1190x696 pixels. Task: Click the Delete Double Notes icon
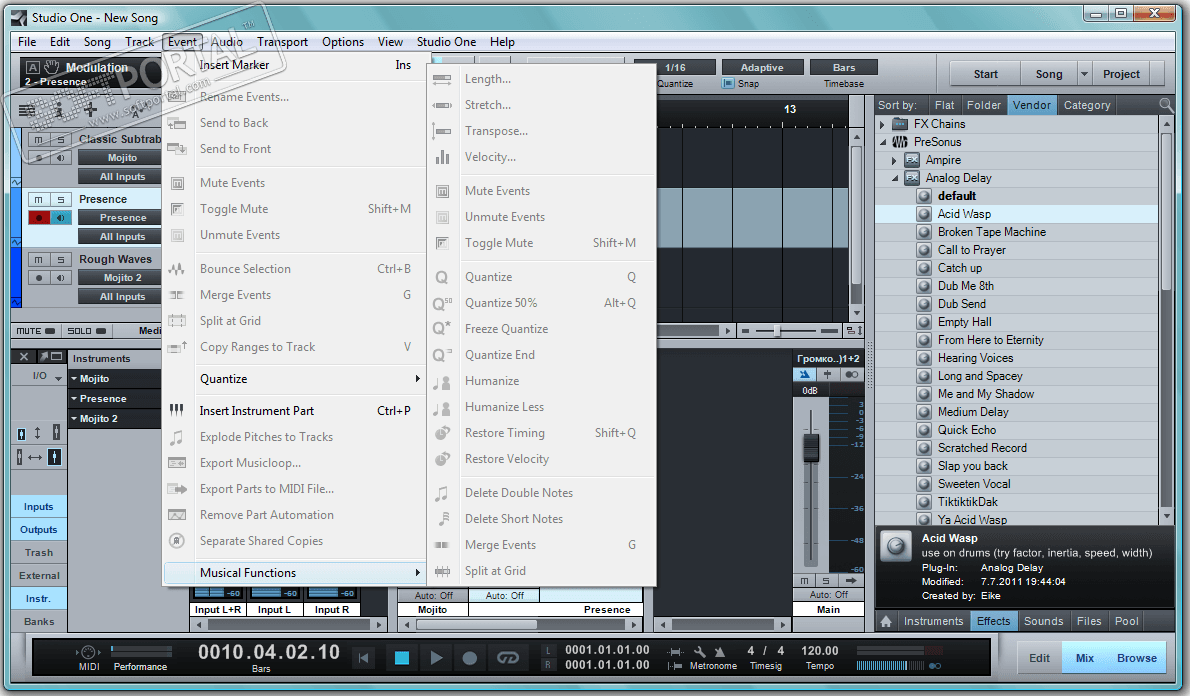[x=442, y=493]
